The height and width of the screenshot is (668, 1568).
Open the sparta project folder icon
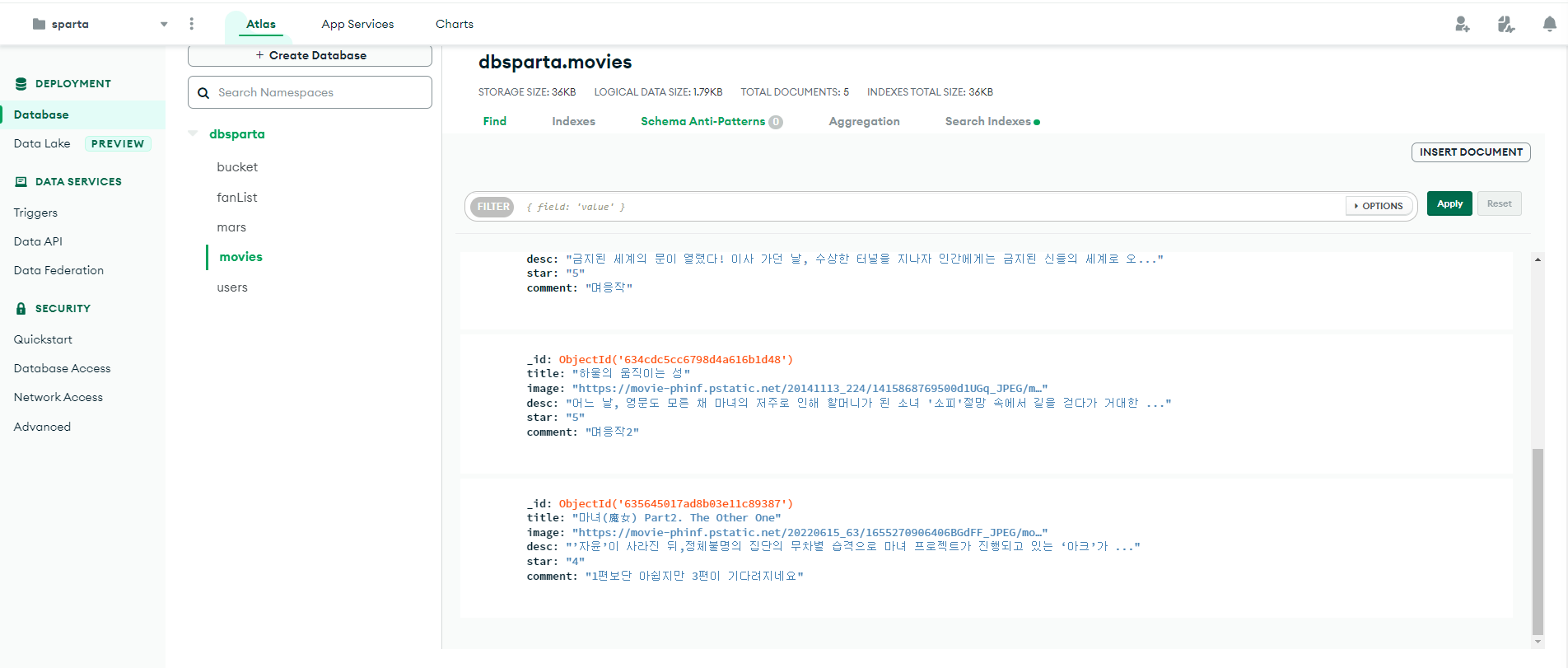pos(39,24)
